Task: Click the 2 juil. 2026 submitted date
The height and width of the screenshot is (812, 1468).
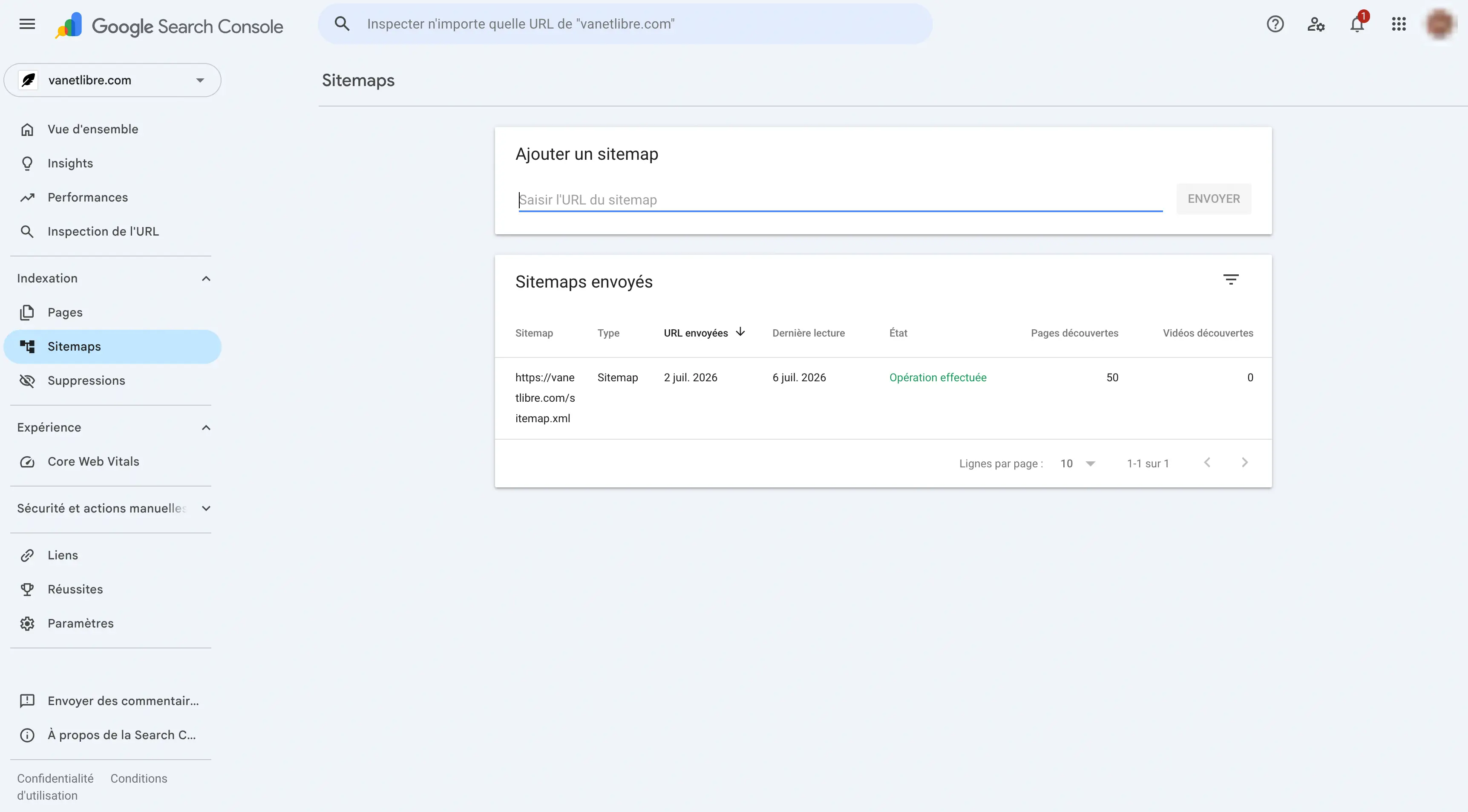Action: tap(690, 378)
